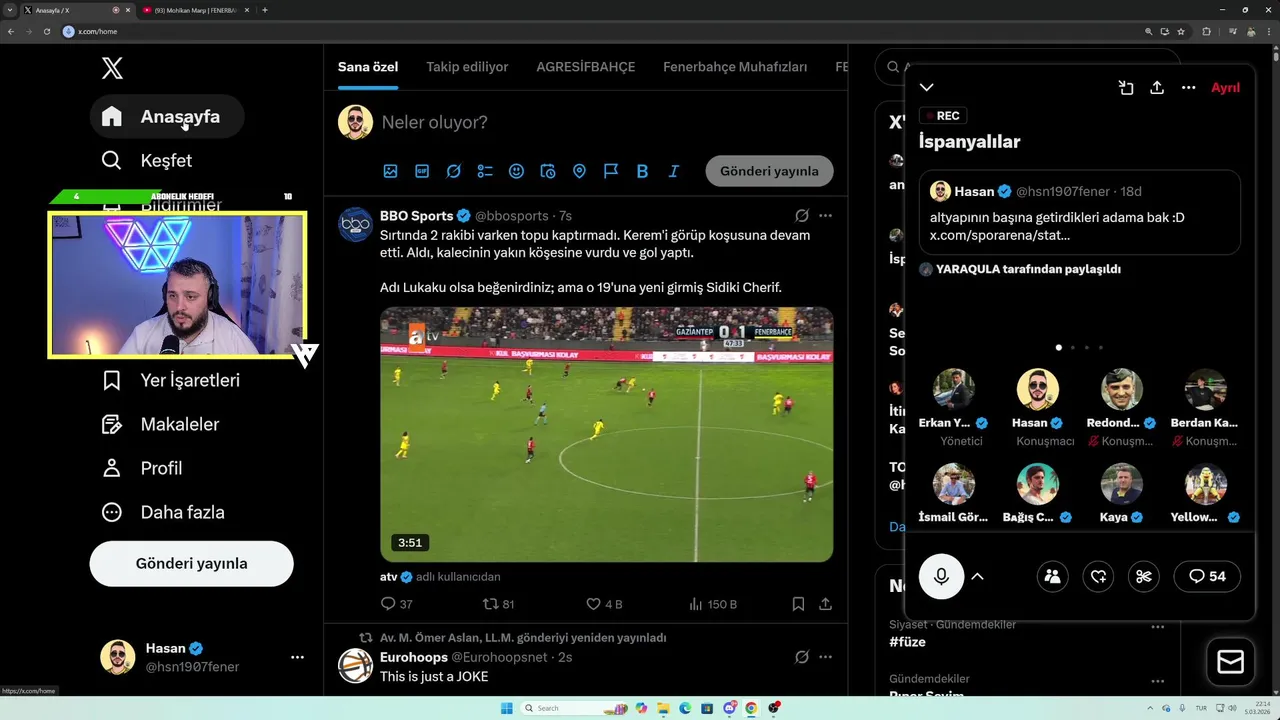Screen dimensions: 1280x720
Task: Switch to AGRESİFBAHÇE tab
Action: coord(586,67)
